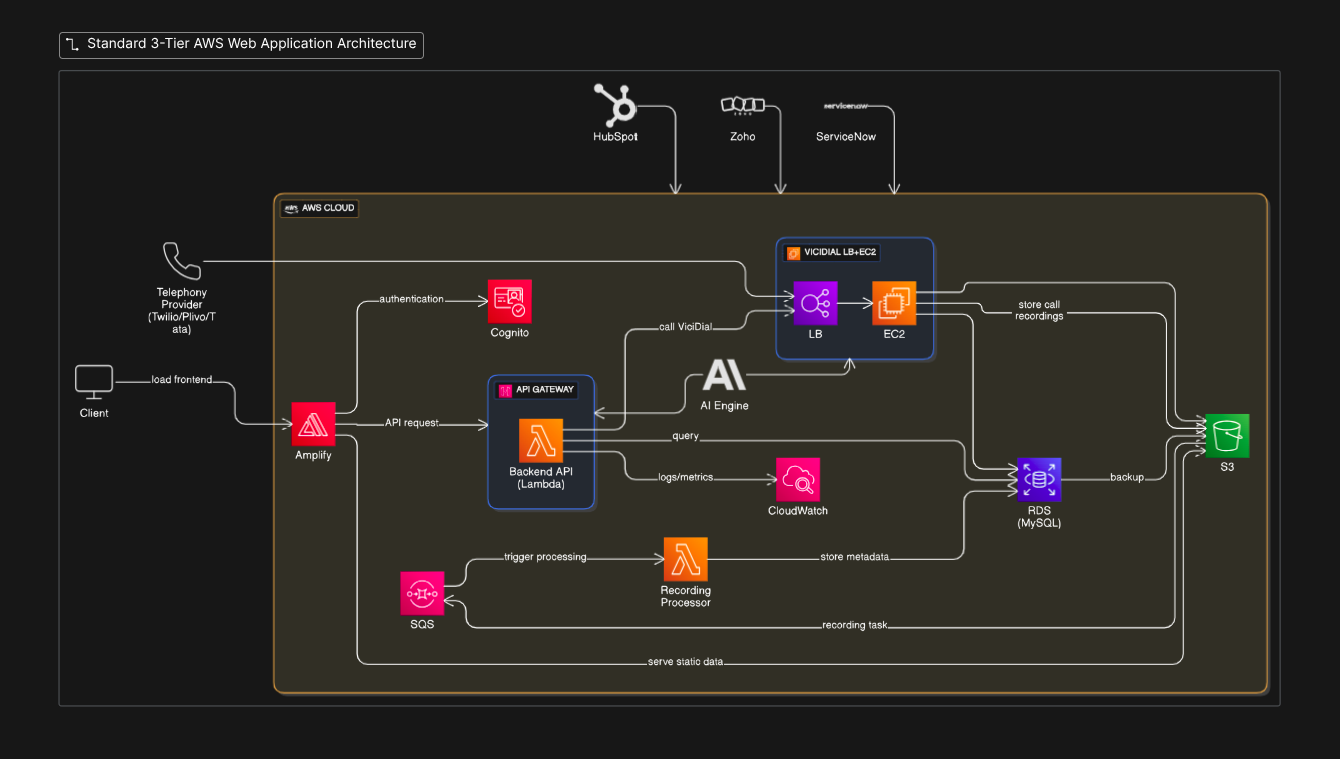Click the Cognito icon
The height and width of the screenshot is (759, 1340).
point(509,299)
